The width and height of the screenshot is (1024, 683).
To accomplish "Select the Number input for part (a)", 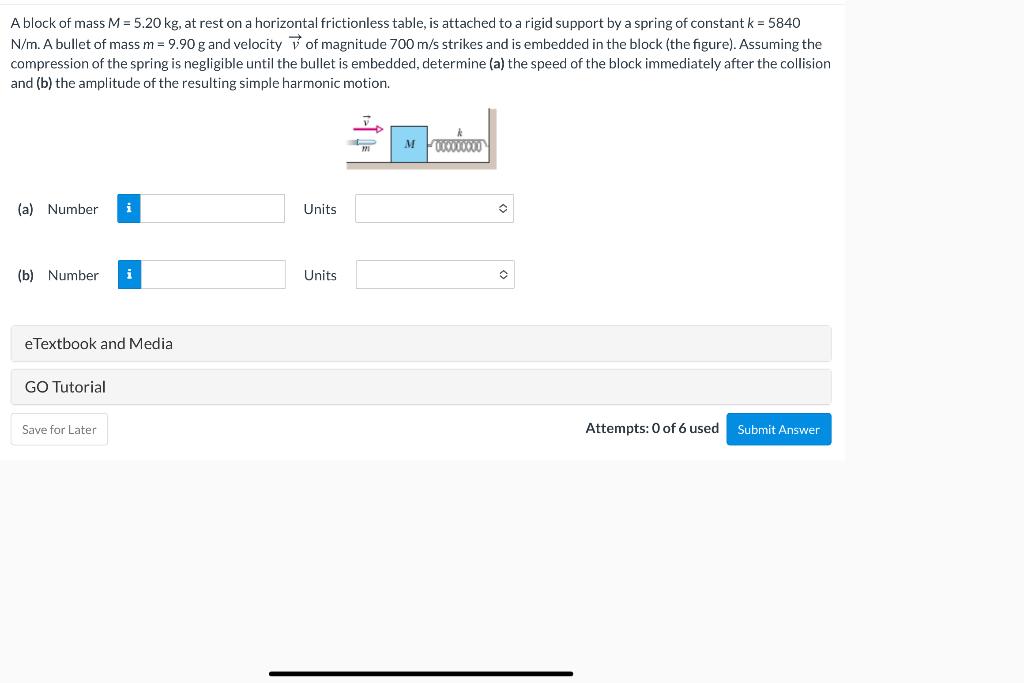I will [x=212, y=208].
